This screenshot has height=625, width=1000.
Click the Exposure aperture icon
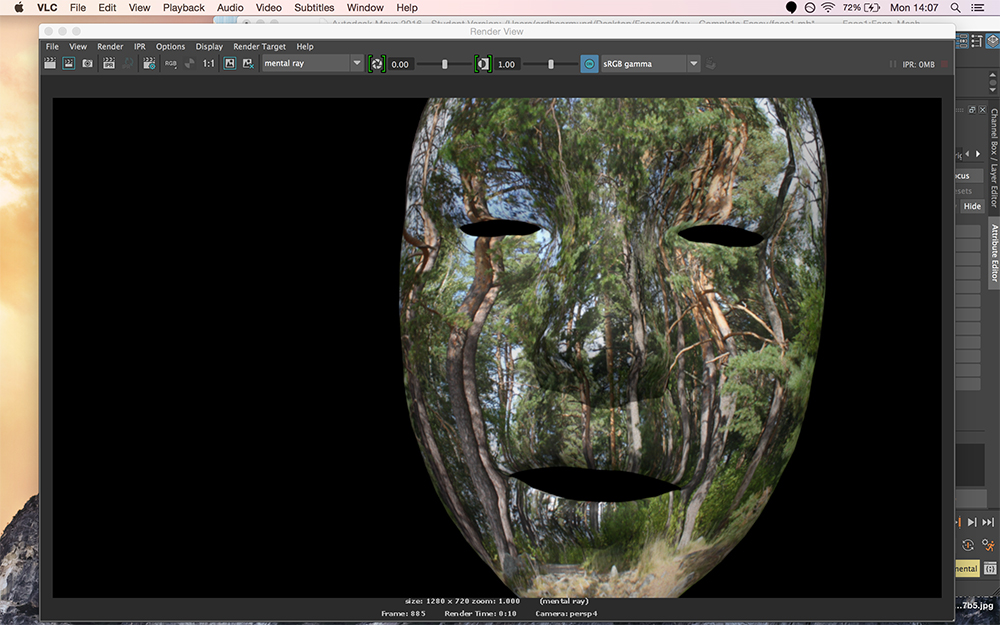376,64
